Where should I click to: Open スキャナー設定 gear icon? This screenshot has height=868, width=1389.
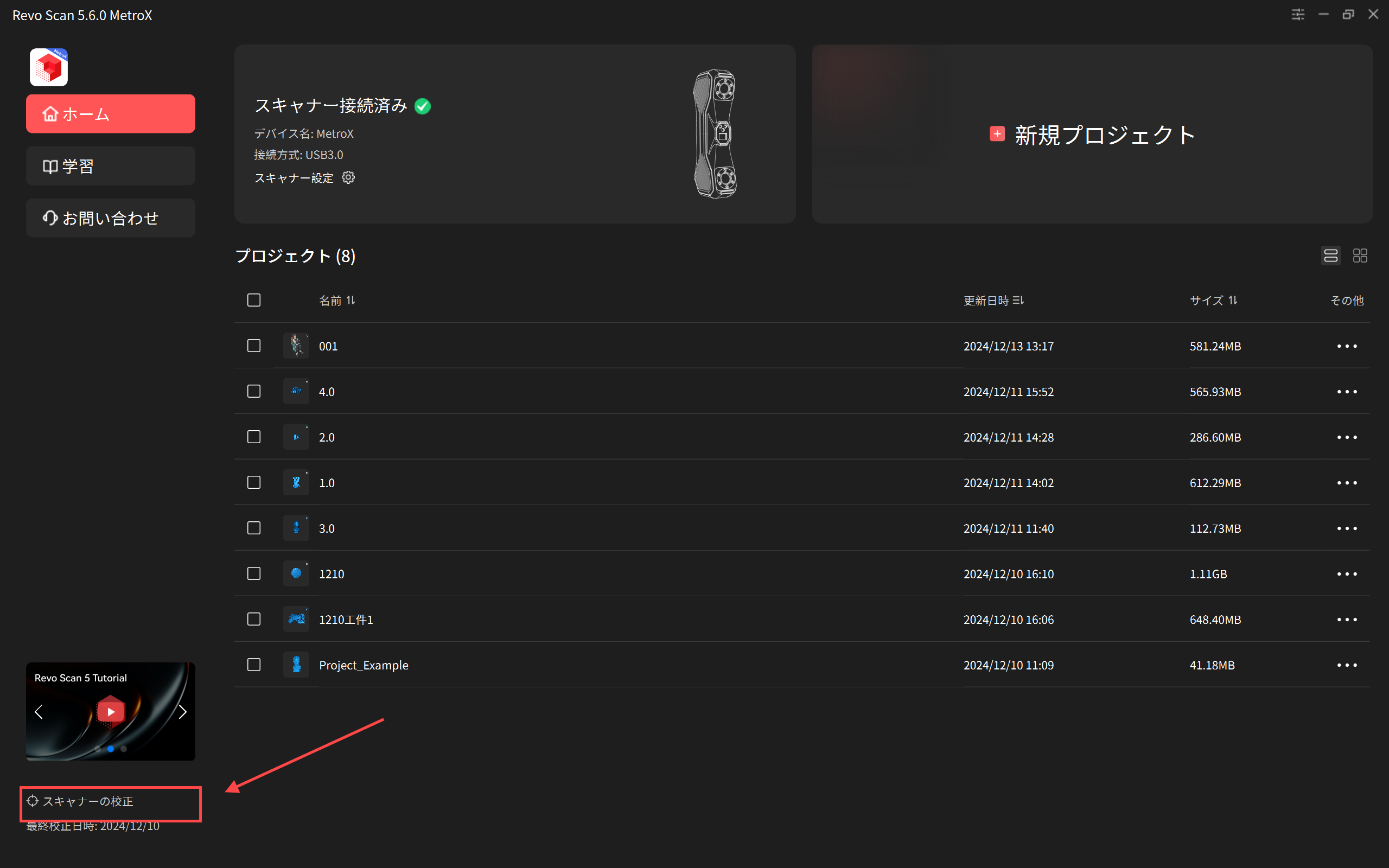[x=348, y=177]
